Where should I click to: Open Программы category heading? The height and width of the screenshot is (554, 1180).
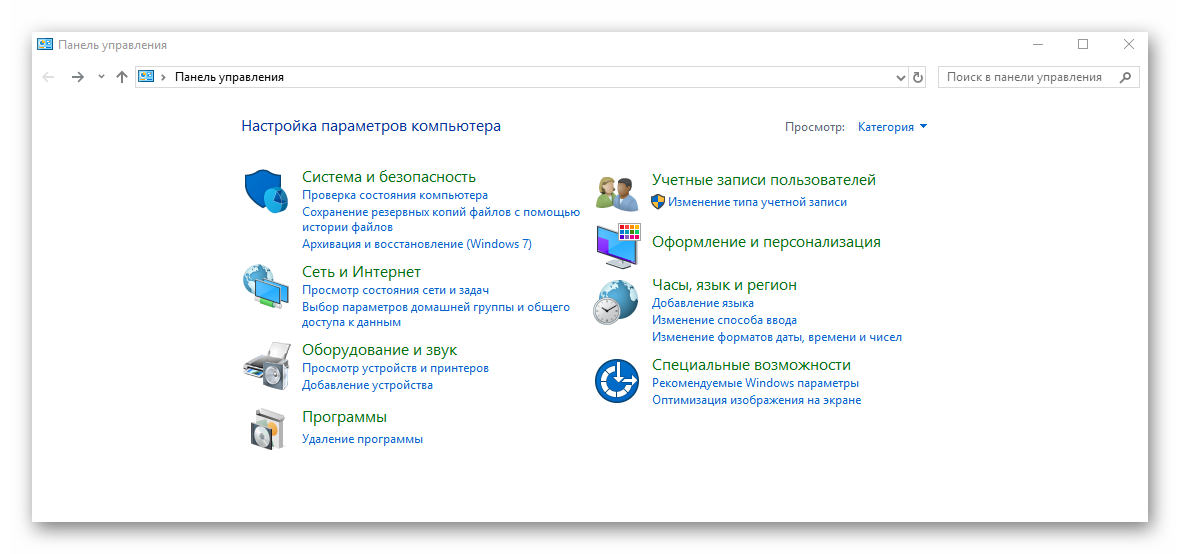click(x=344, y=417)
